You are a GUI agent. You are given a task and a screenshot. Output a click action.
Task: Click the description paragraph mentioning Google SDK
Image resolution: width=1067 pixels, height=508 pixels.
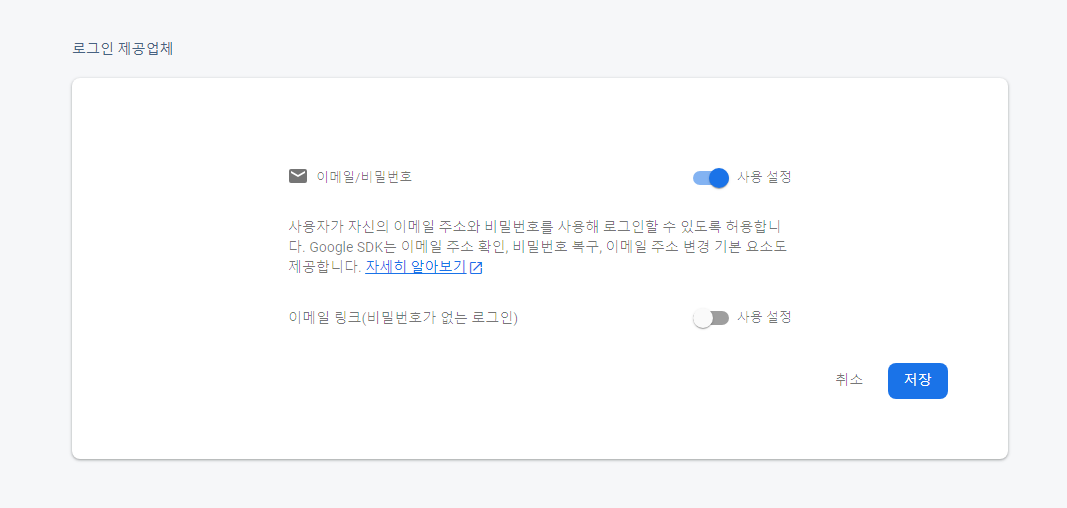point(538,245)
